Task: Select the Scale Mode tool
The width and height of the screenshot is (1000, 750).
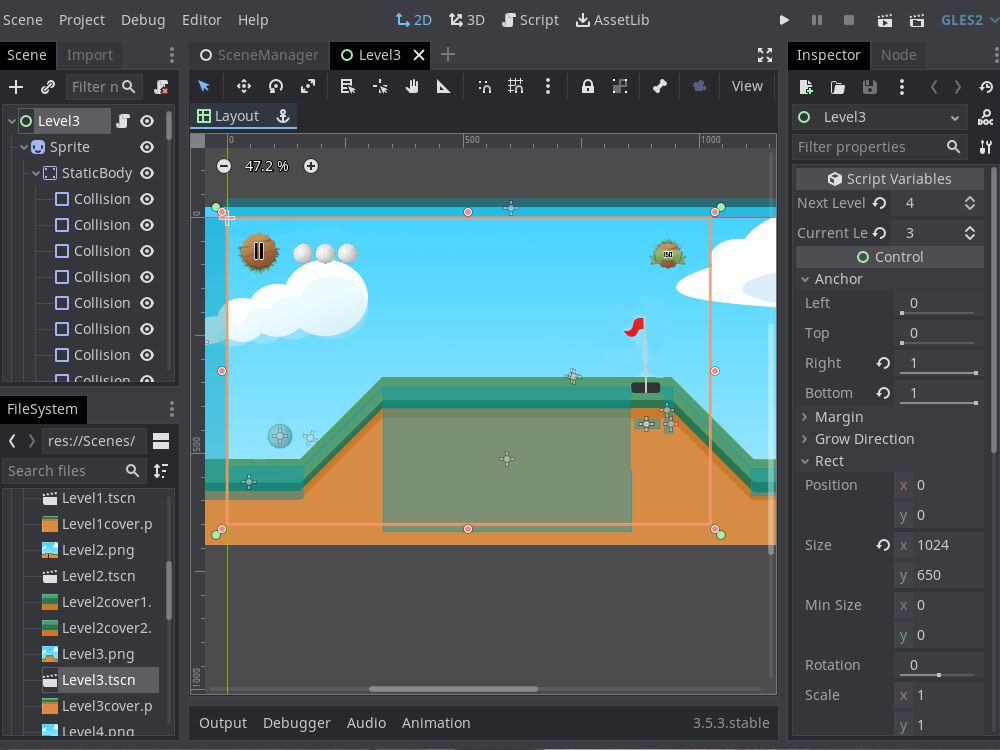Action: [x=308, y=86]
